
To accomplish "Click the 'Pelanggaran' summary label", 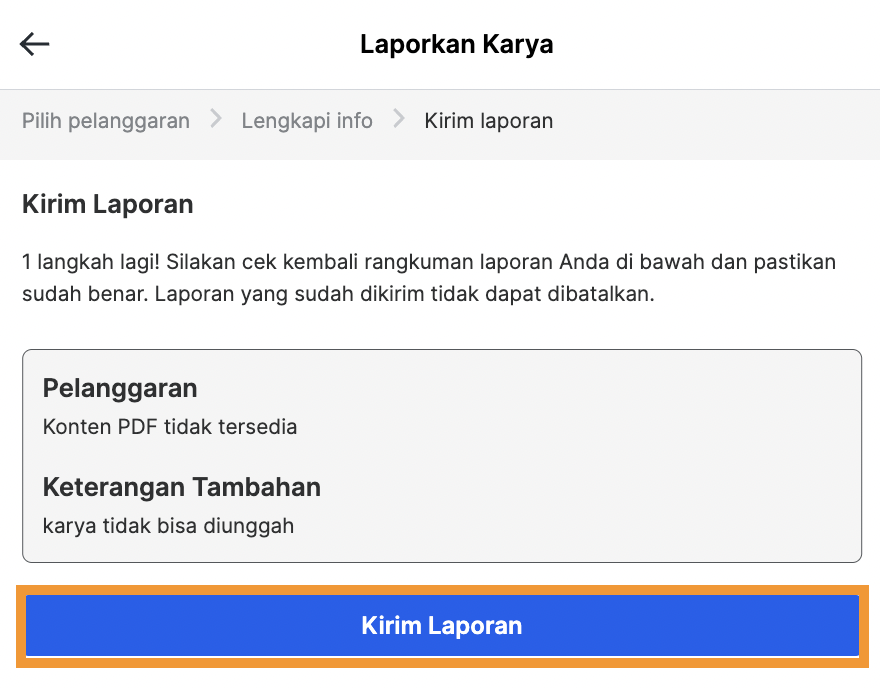I will pos(120,388).
